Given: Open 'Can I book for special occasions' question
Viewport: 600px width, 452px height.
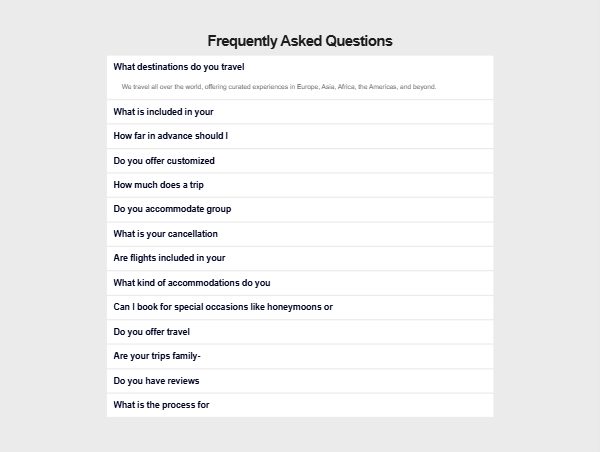Looking at the screenshot, I should click(x=300, y=307).
